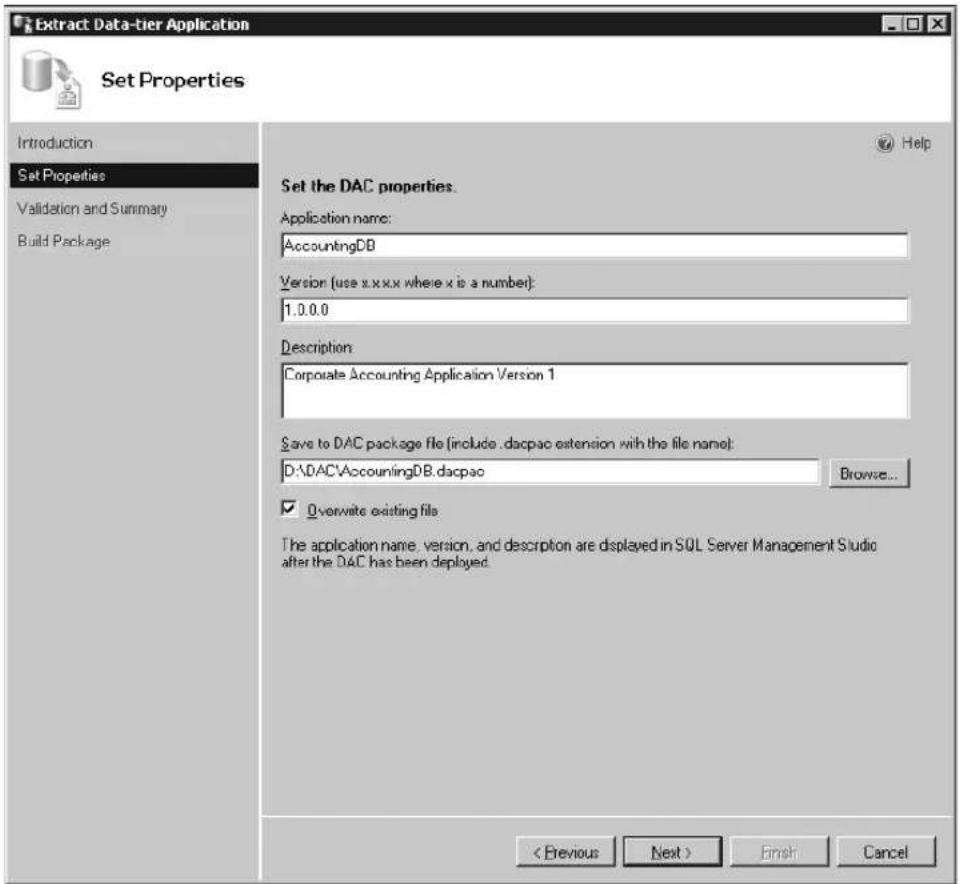This screenshot has height=884, width=960.
Task: Click the Version field showing 1.0.0.0
Action: (x=594, y=310)
